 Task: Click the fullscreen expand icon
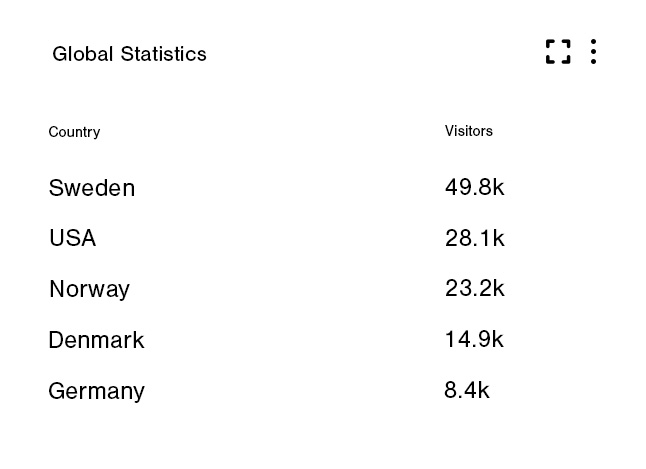[558, 52]
